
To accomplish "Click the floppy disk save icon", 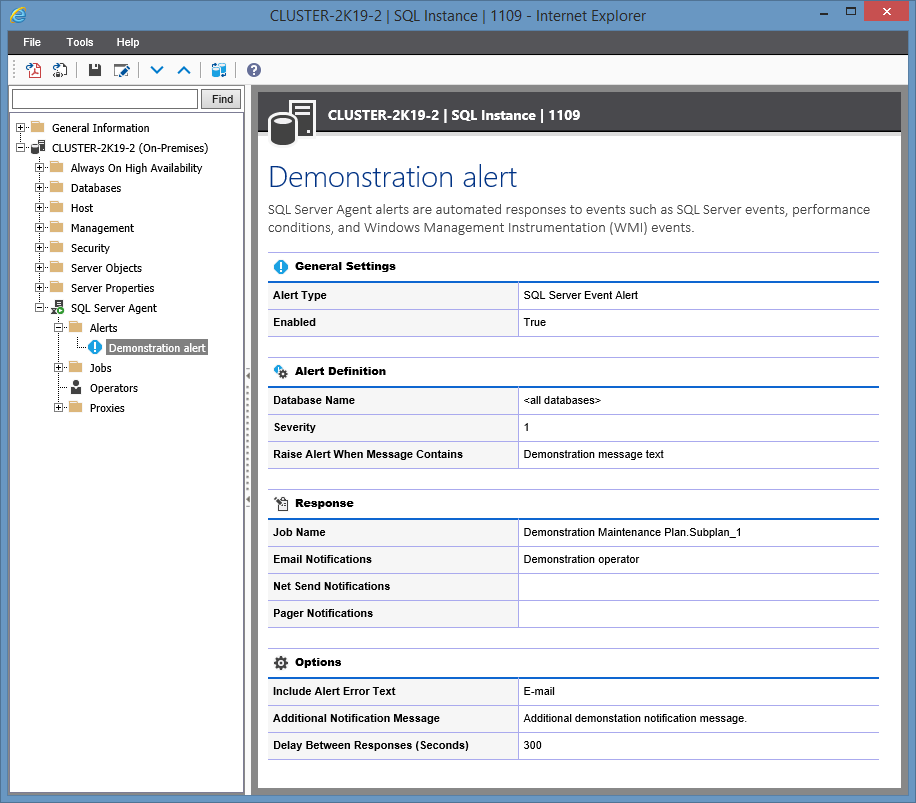I will click(95, 70).
